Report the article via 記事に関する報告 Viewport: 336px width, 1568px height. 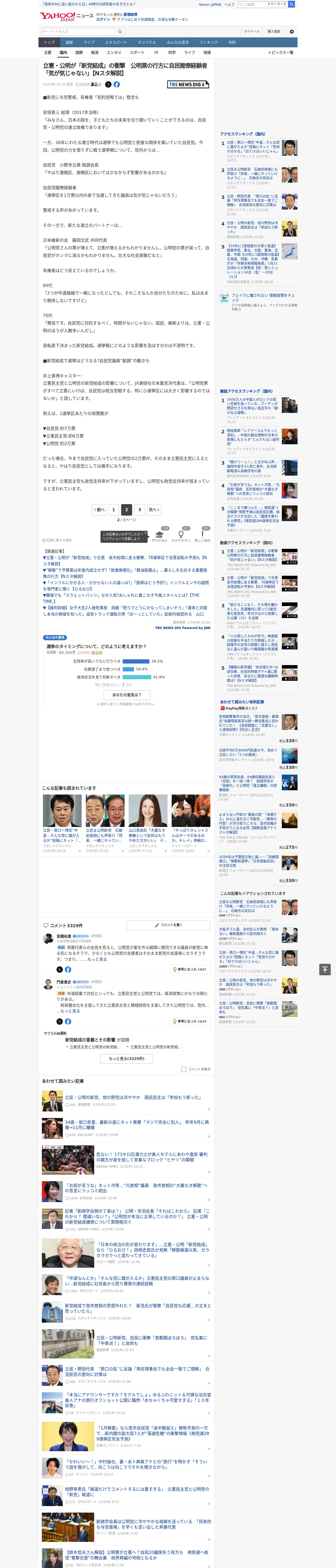[57, 540]
